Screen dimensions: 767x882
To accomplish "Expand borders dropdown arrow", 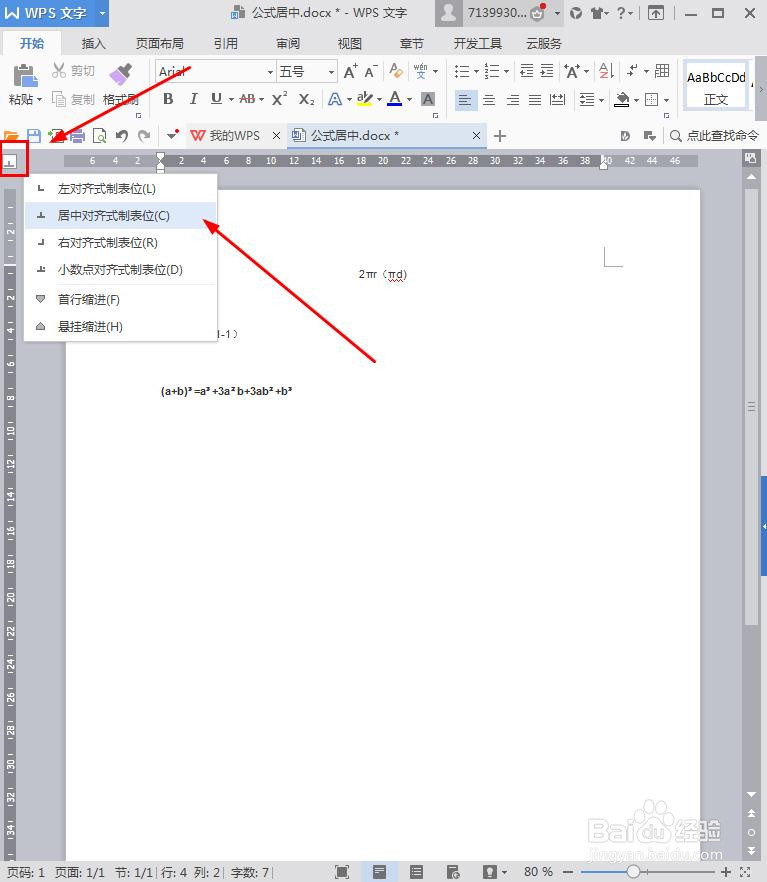I will pyautogui.click(x=666, y=100).
